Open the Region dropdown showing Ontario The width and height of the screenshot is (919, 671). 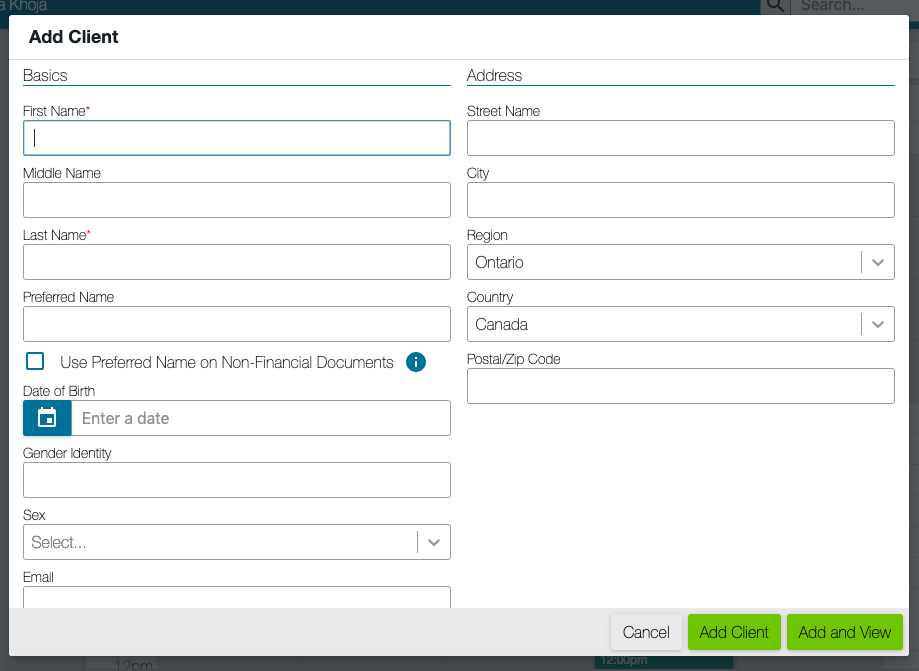877,262
